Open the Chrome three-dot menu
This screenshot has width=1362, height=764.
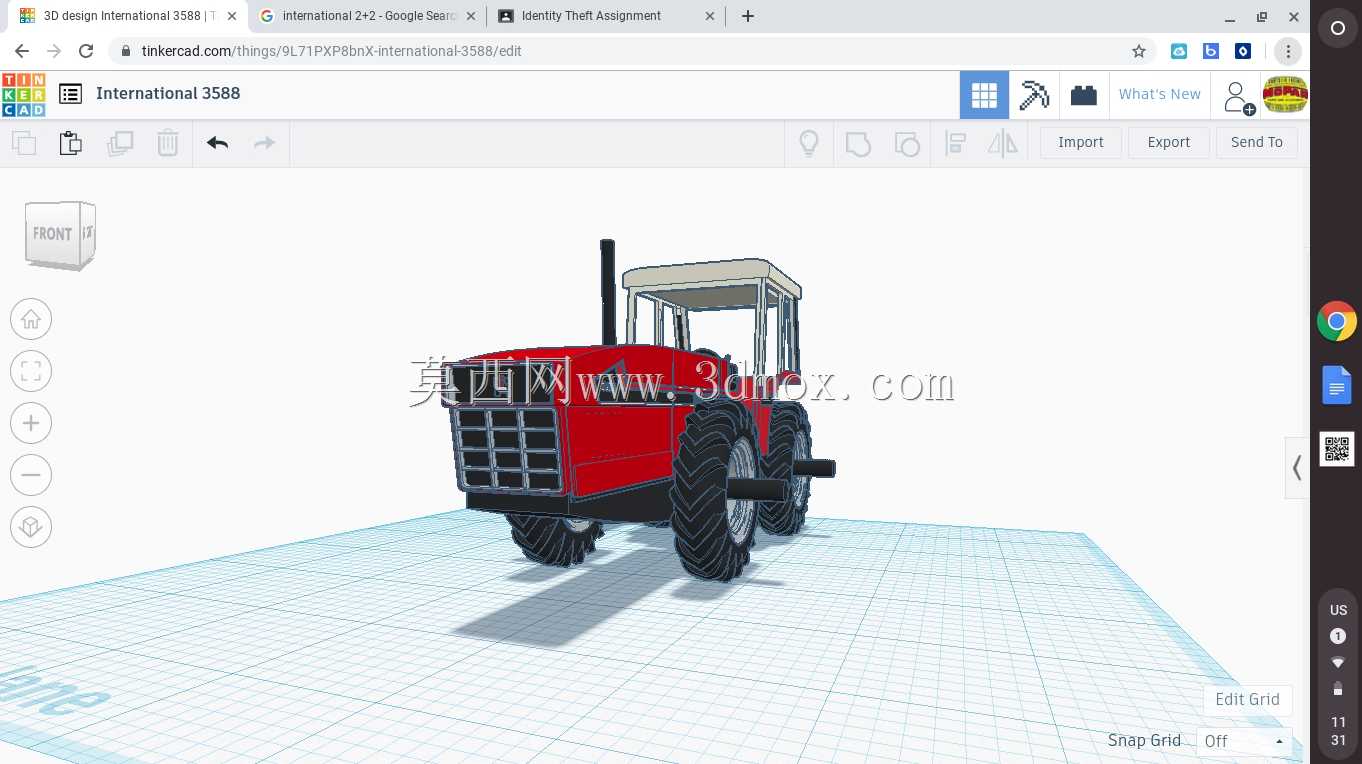(1288, 51)
